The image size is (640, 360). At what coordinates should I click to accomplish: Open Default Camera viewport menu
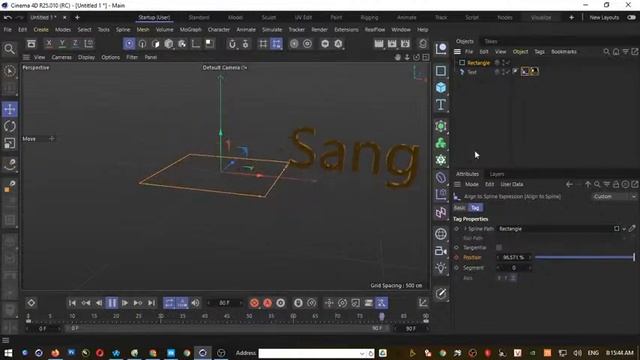click(x=224, y=68)
